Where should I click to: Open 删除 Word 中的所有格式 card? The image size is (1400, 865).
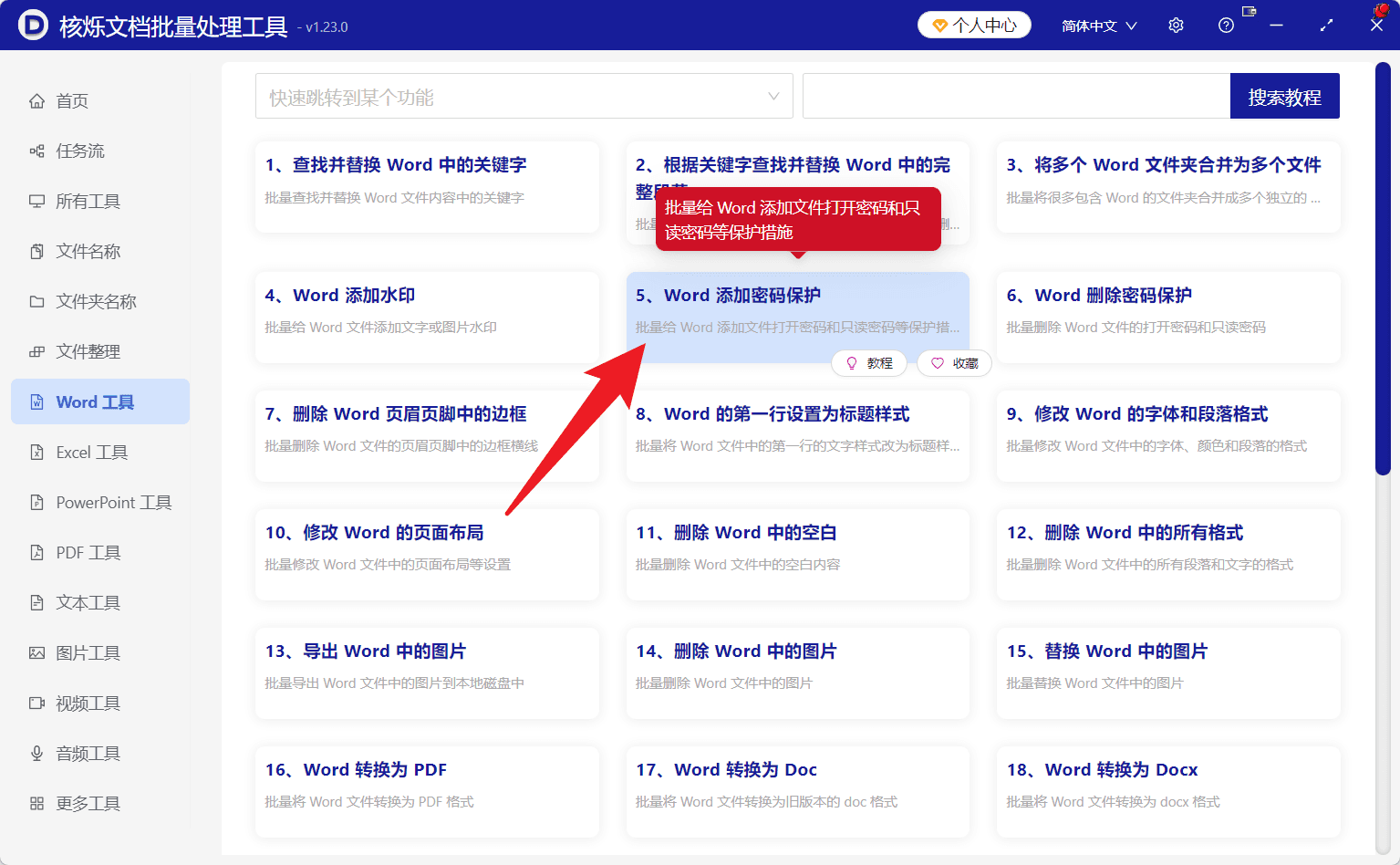click(x=1168, y=555)
